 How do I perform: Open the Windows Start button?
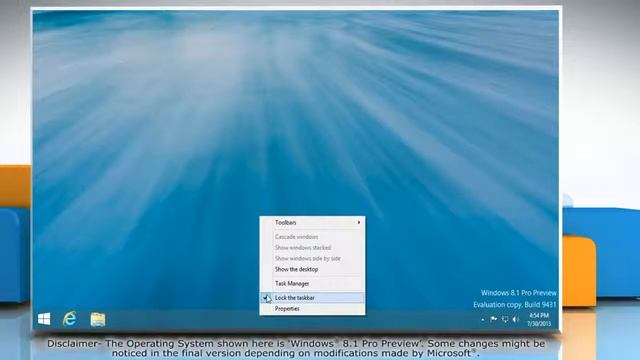coord(44,319)
